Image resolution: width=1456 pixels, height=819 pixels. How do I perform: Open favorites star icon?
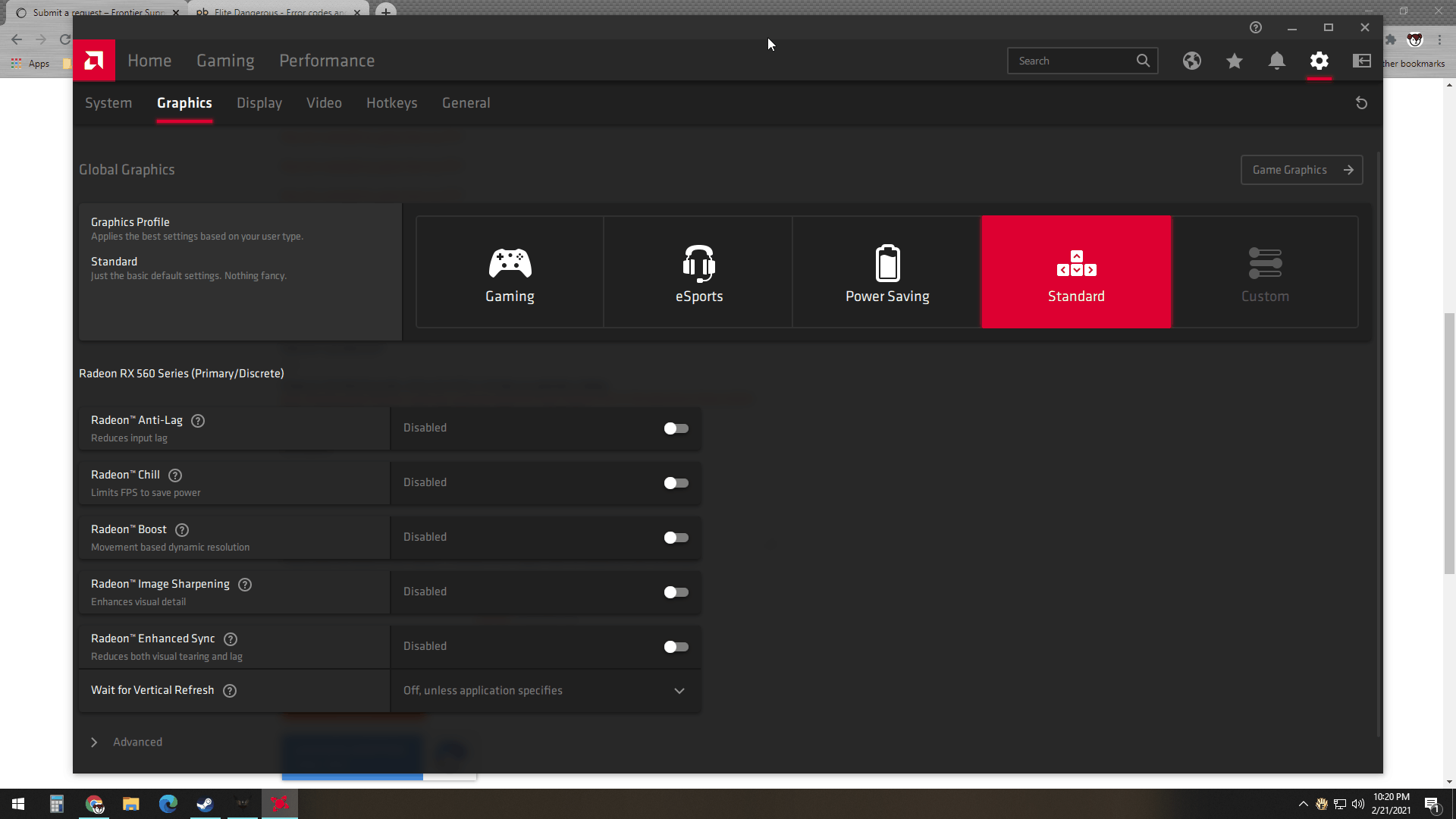[x=1235, y=61]
